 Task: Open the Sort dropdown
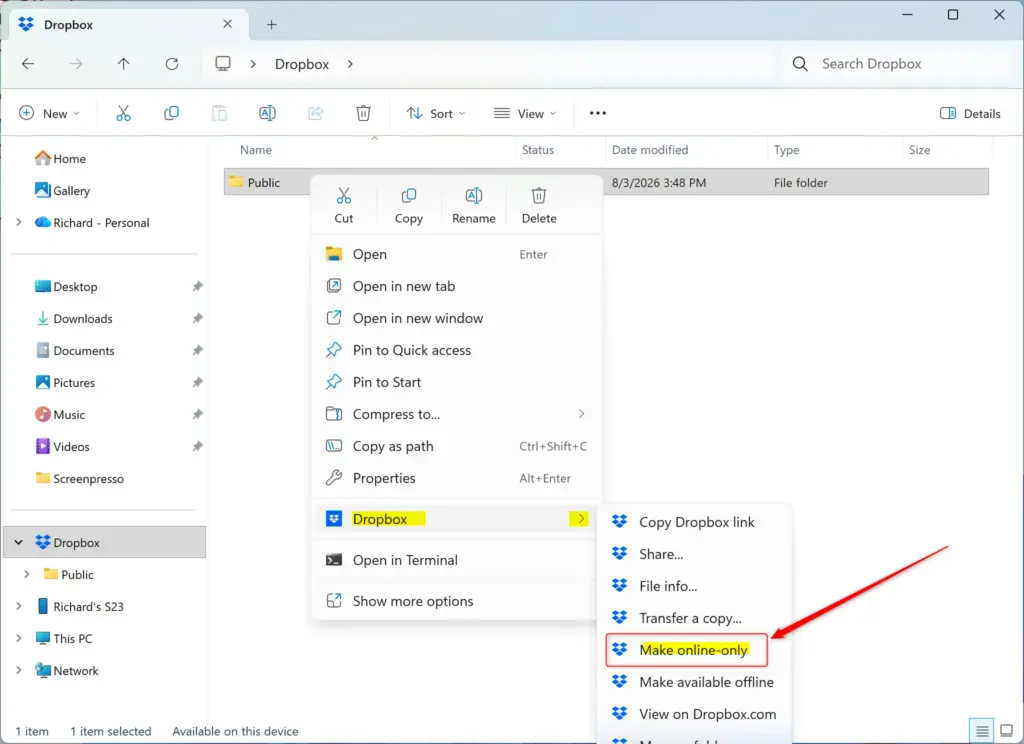[x=436, y=113]
